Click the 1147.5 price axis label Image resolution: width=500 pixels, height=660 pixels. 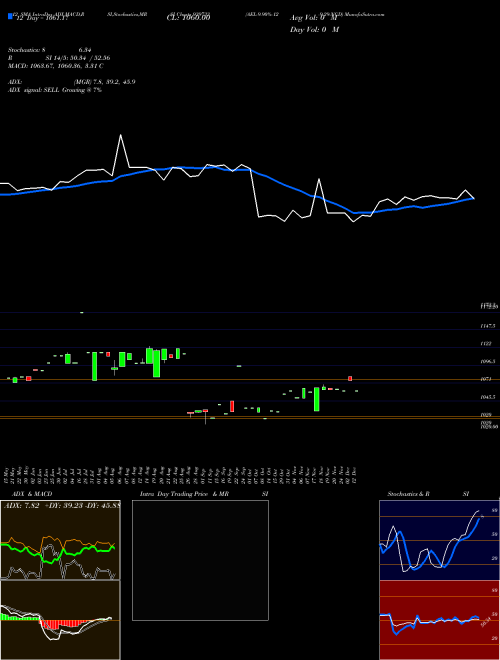(x=488, y=326)
